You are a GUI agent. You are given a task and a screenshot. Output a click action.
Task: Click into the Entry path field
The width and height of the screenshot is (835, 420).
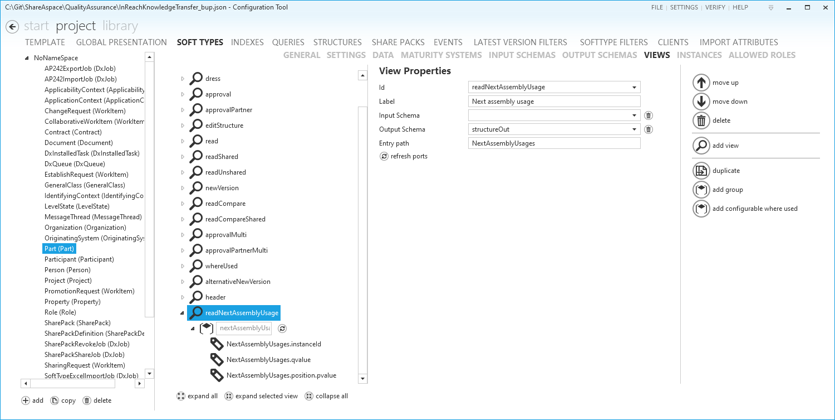point(554,143)
